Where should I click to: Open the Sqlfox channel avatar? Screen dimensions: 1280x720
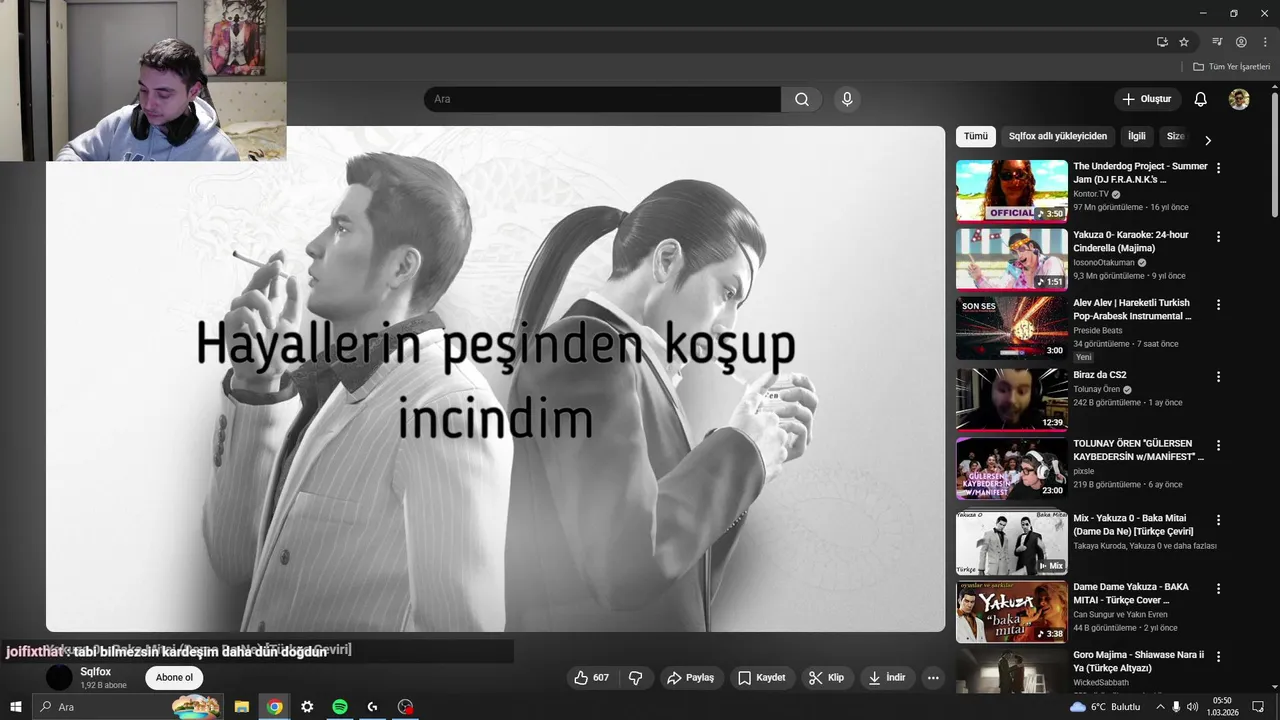click(59, 677)
